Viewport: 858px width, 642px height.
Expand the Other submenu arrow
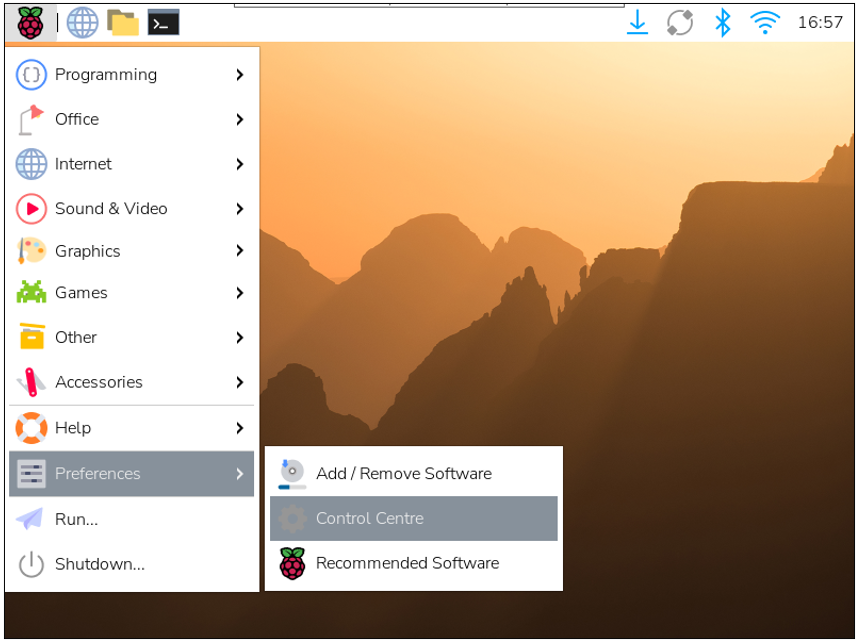coord(240,338)
